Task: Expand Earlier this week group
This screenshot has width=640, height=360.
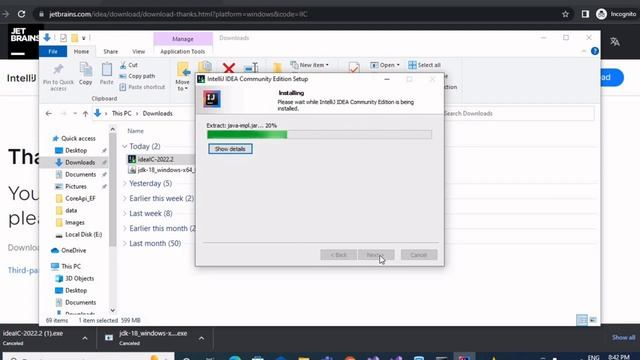Action: 124,198
